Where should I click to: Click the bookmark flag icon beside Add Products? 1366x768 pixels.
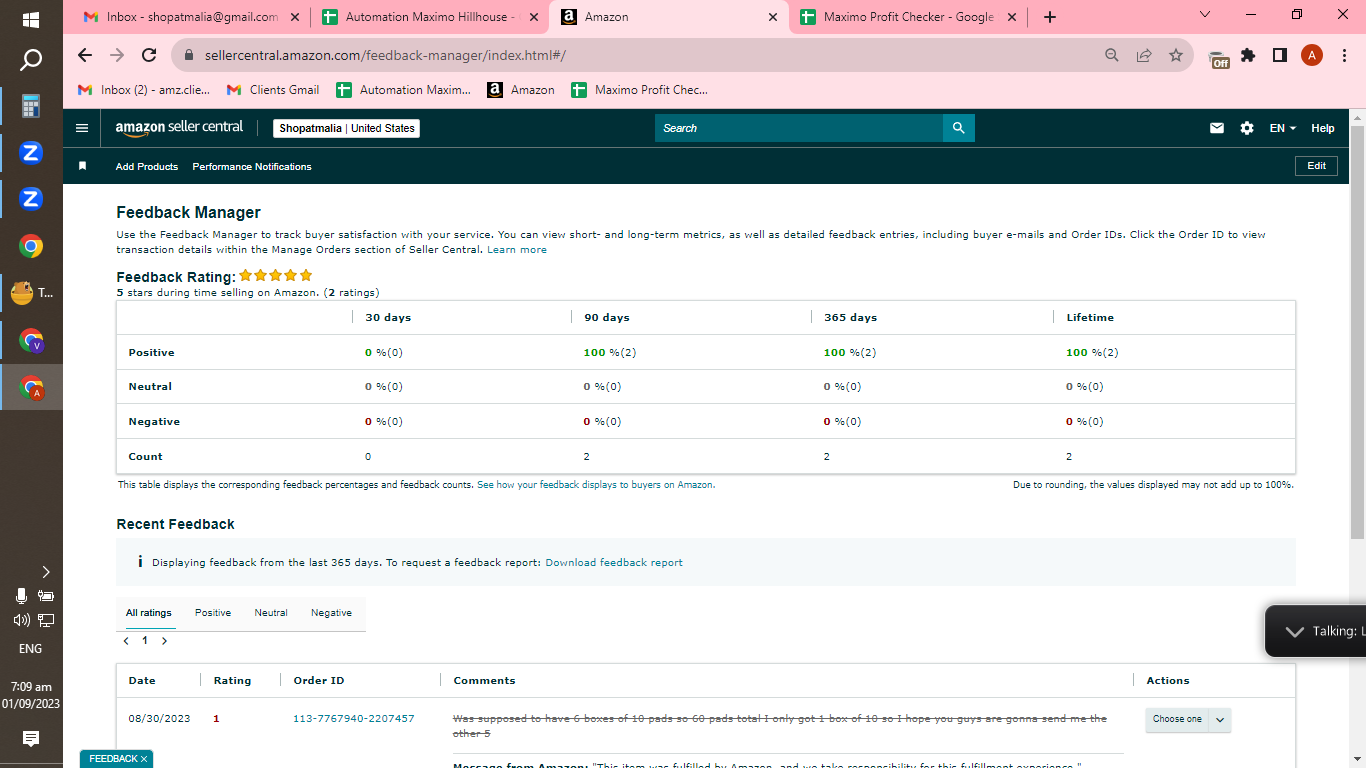coord(83,166)
